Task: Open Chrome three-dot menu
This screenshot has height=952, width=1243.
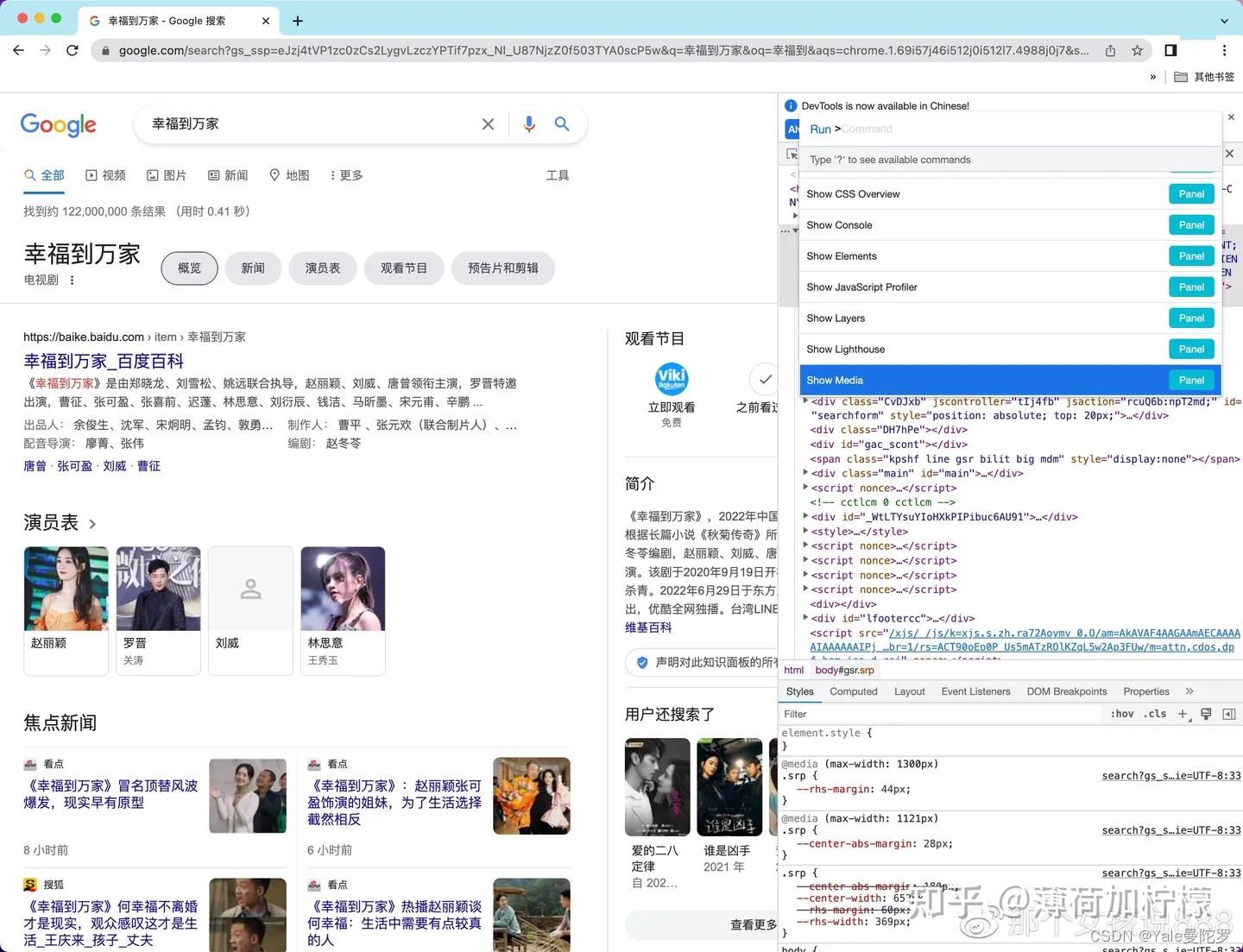Action: (1224, 50)
